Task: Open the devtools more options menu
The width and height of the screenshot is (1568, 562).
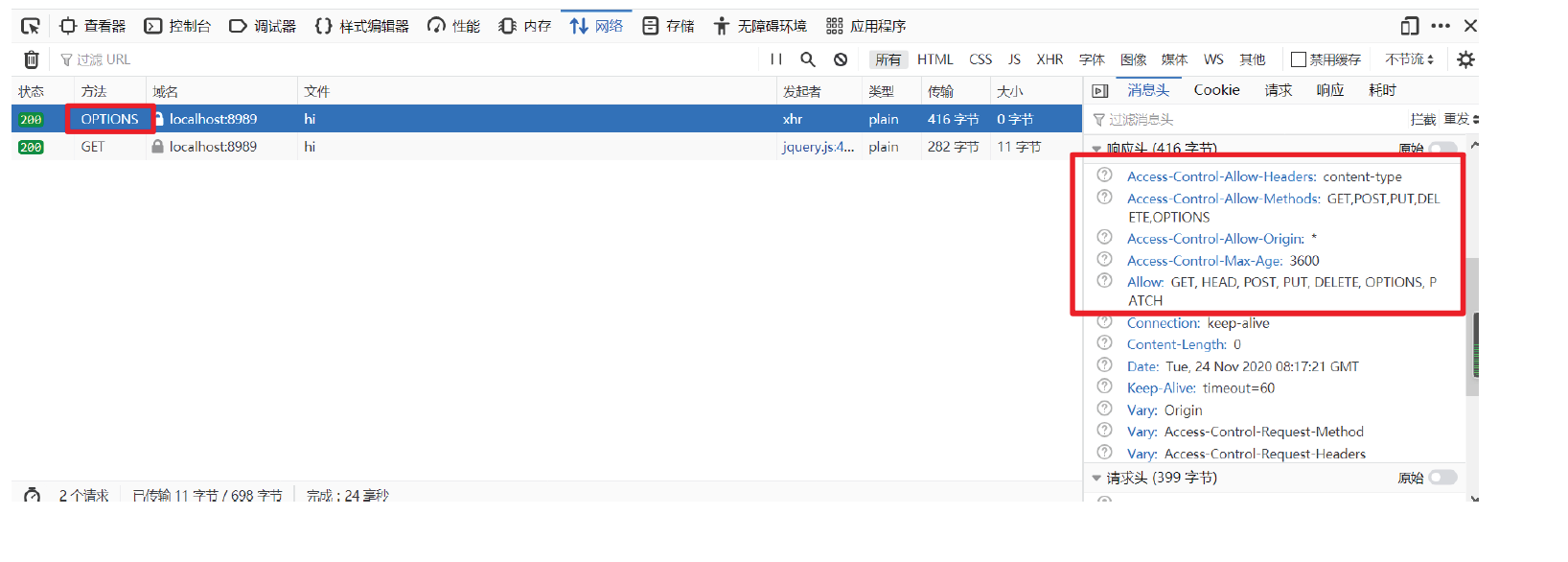Action: pos(1441,26)
